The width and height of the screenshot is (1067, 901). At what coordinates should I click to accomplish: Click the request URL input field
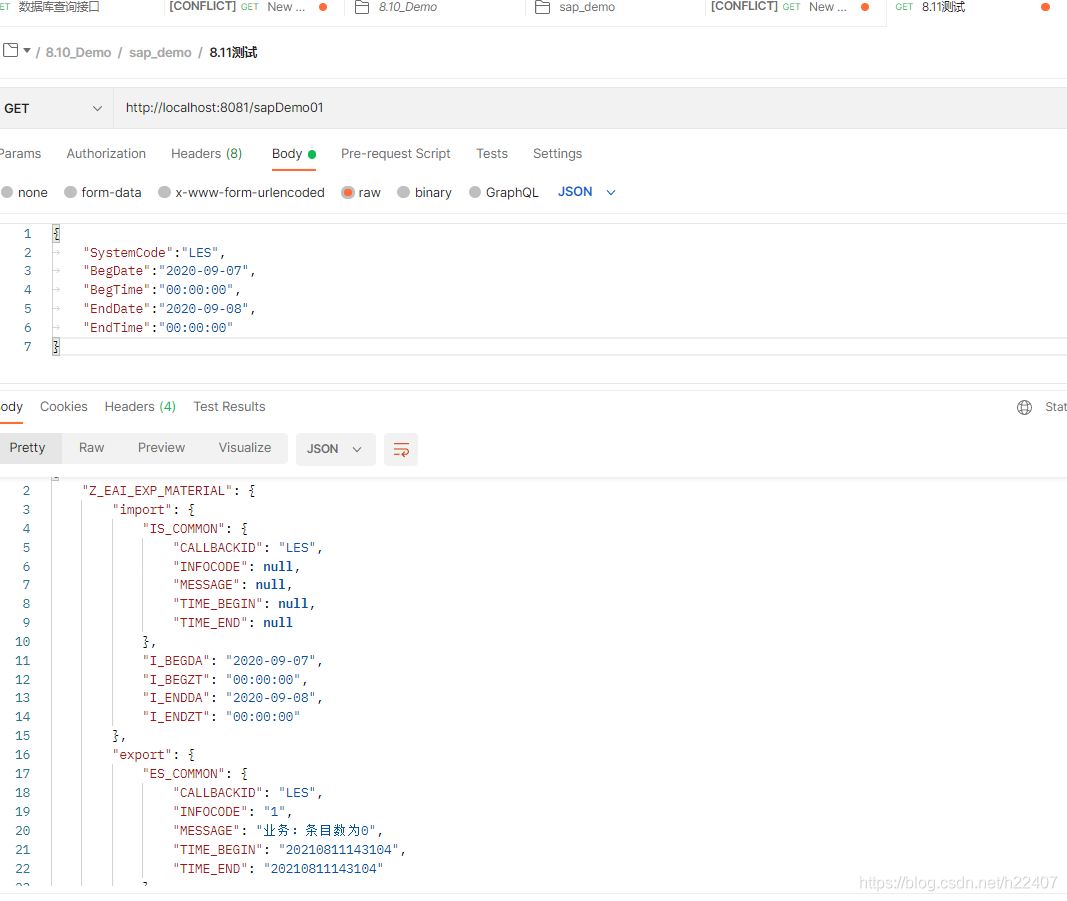tap(591, 108)
